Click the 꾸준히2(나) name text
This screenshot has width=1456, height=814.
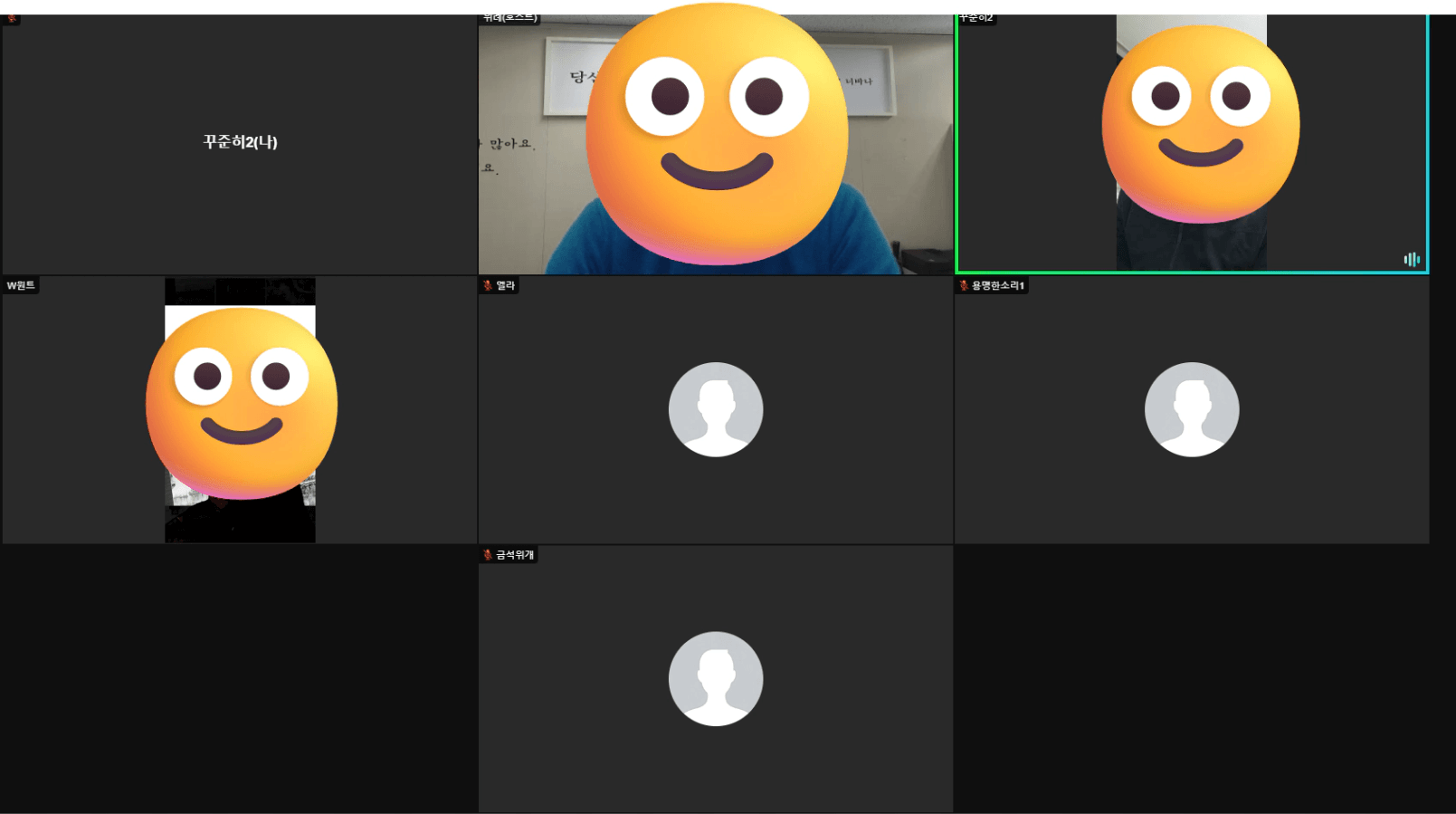pyautogui.click(x=240, y=142)
